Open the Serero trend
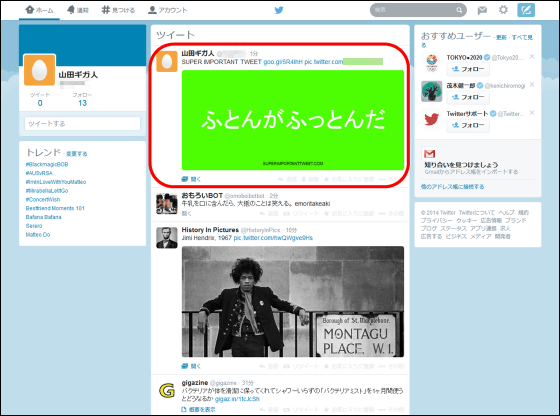The height and width of the screenshot is (416, 560). click(34, 226)
